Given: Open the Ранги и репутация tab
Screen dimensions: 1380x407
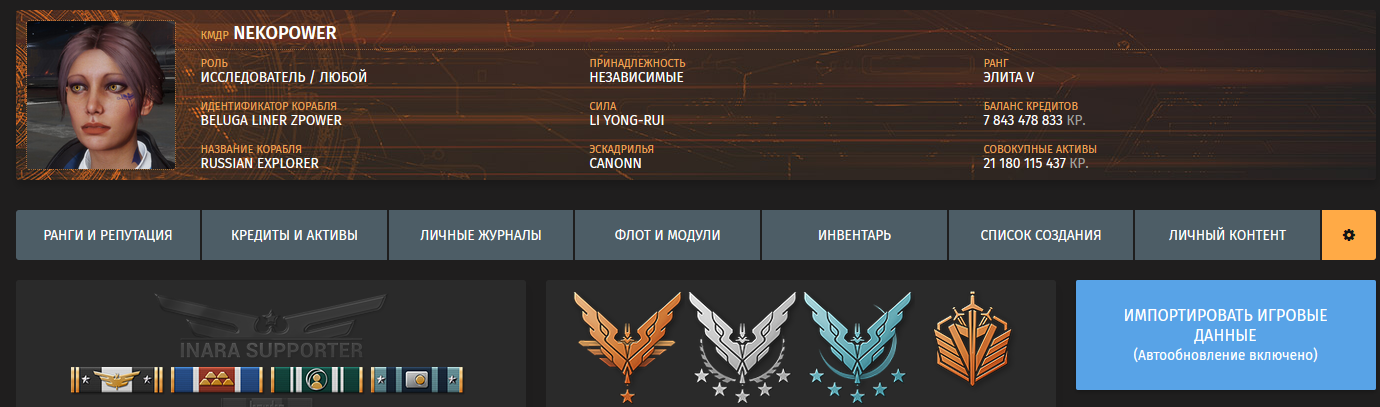Looking at the screenshot, I should pos(108,235).
